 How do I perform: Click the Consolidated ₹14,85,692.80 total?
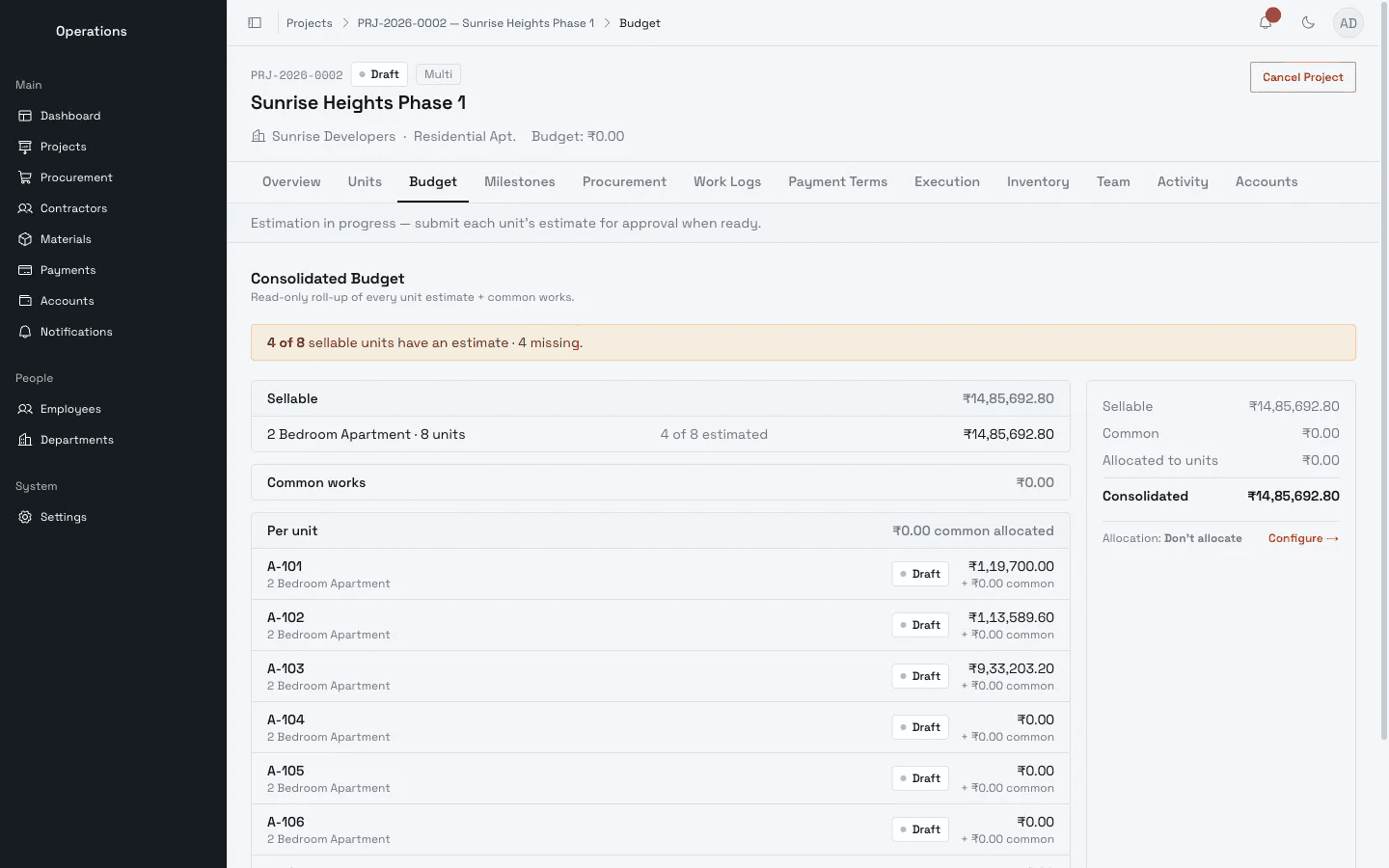click(x=1293, y=496)
